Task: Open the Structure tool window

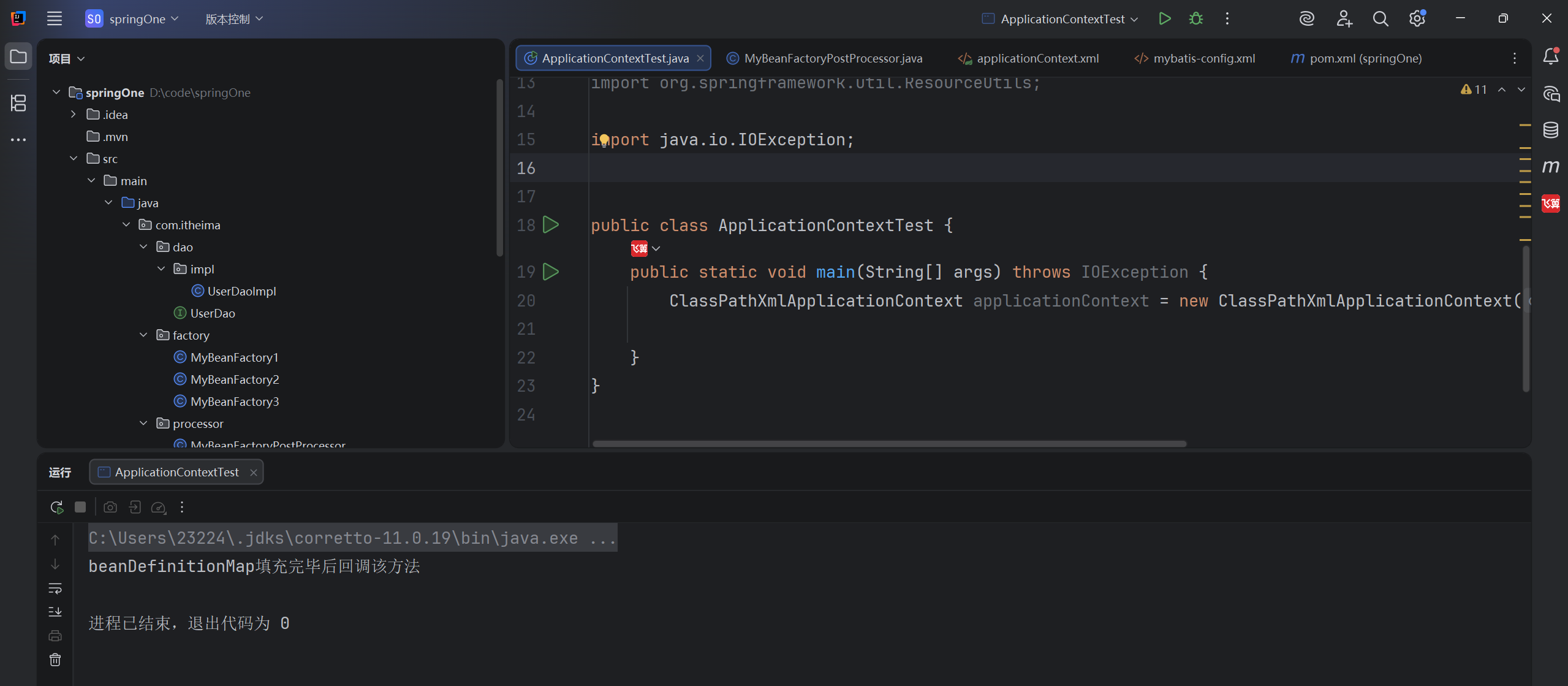Action: (x=18, y=103)
